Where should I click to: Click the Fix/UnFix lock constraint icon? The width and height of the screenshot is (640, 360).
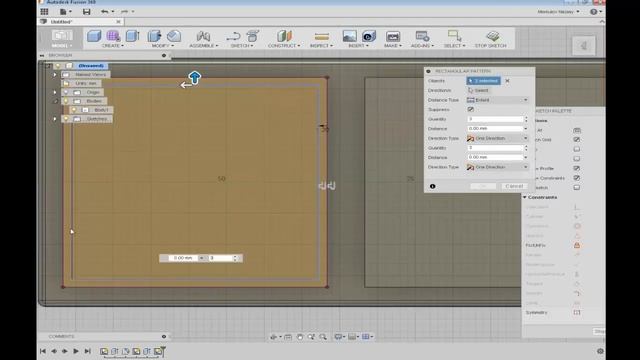(577, 245)
